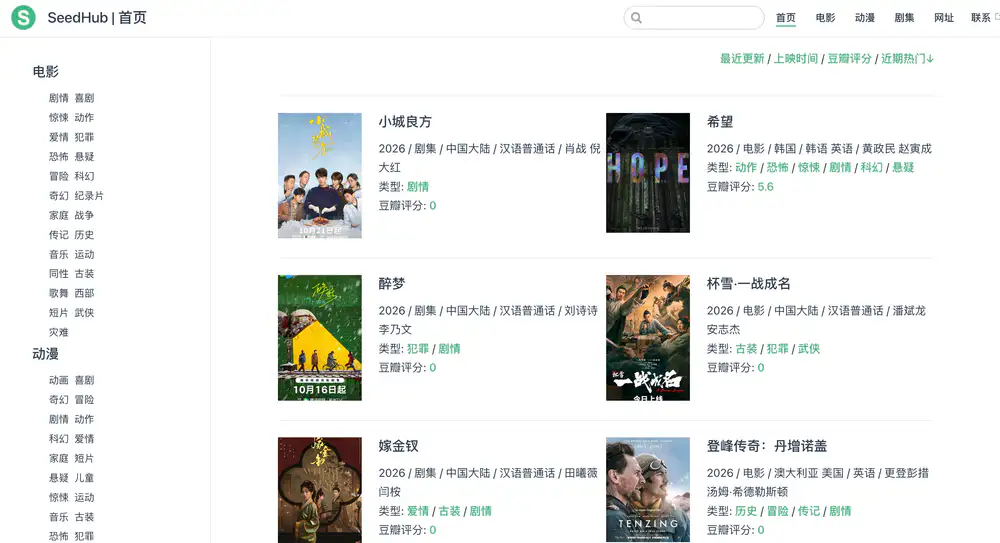Sort by 最近更新
Viewport: 1000px width, 543px height.
742,59
